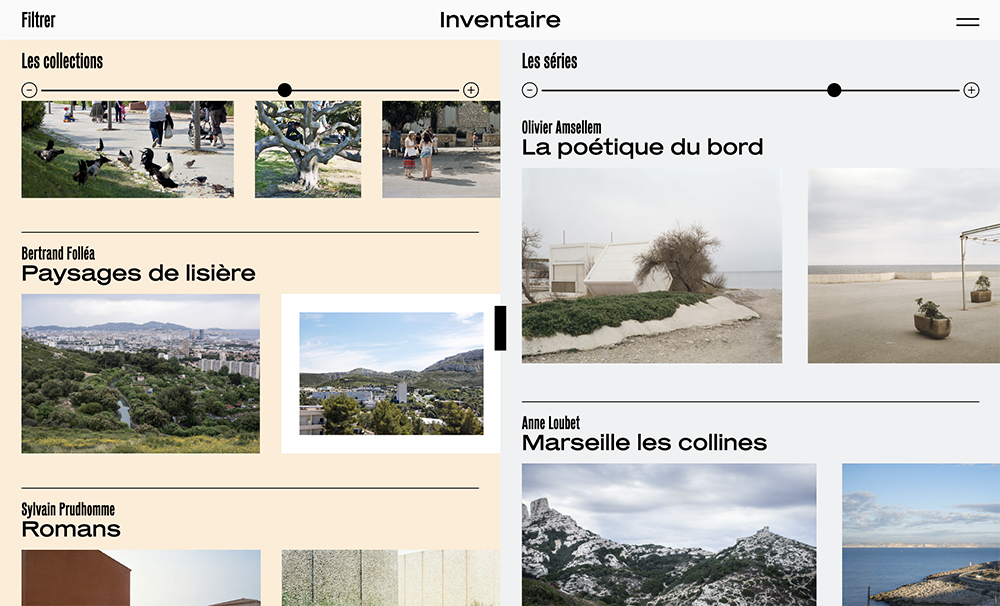Open La poétique du bord series
The image size is (1000, 606).
pos(642,147)
